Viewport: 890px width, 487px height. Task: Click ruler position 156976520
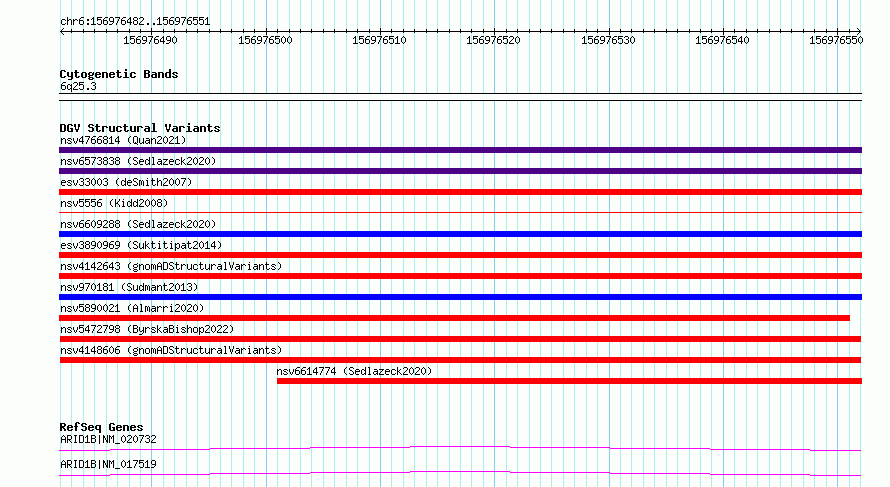[x=493, y=40]
